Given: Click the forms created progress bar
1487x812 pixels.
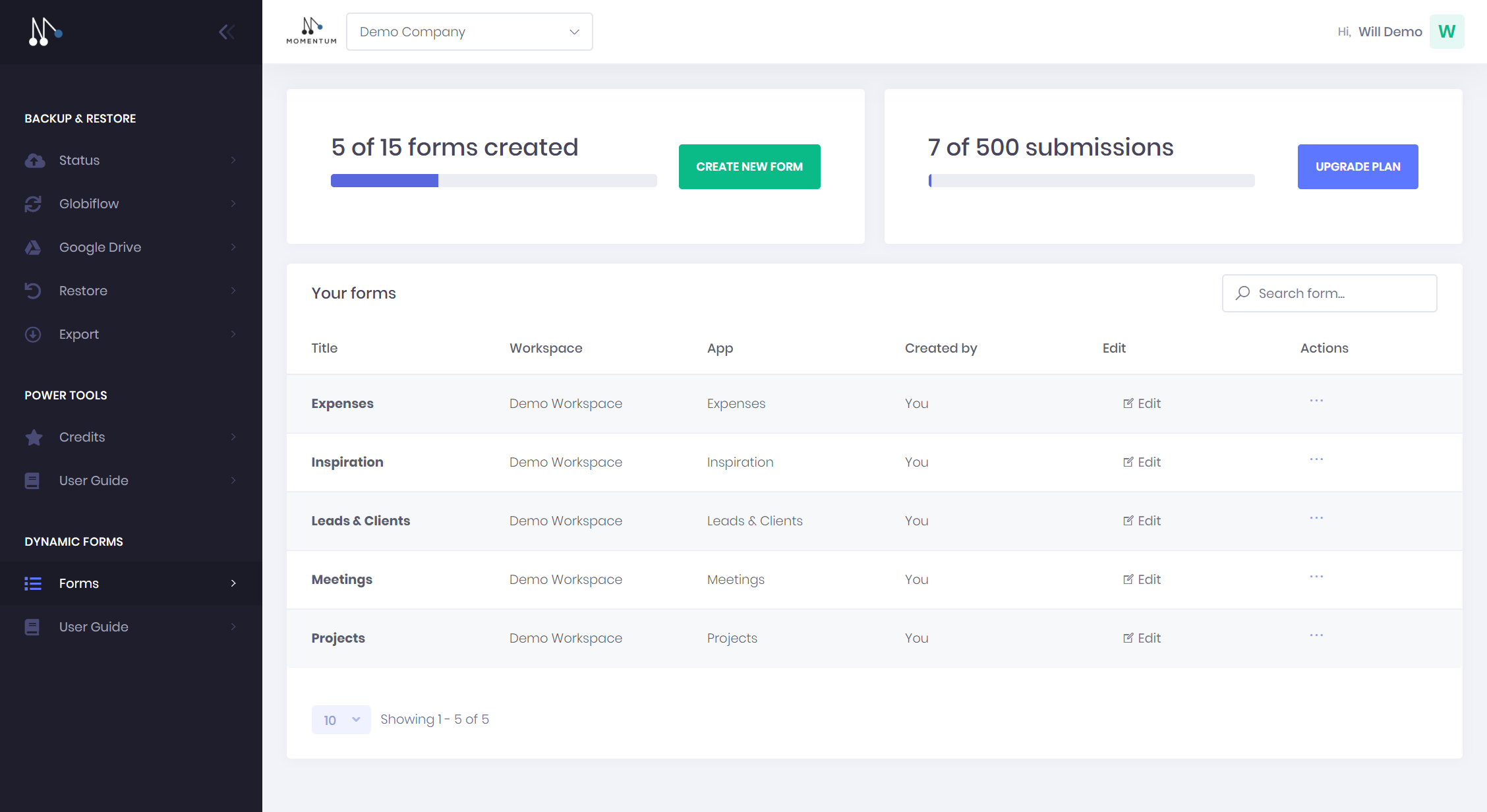Looking at the screenshot, I should [x=493, y=181].
